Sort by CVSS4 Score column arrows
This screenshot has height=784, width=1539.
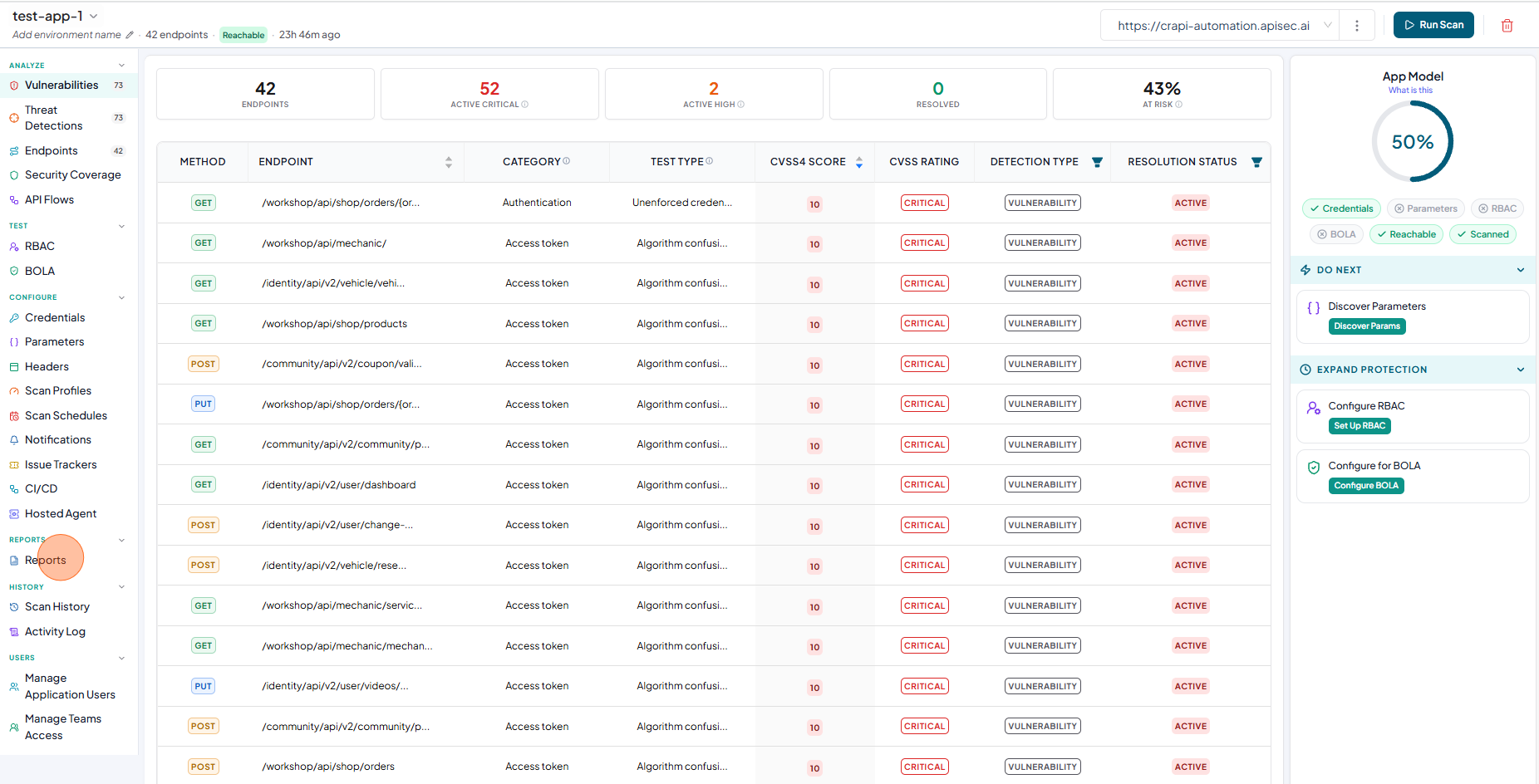pyautogui.click(x=859, y=162)
